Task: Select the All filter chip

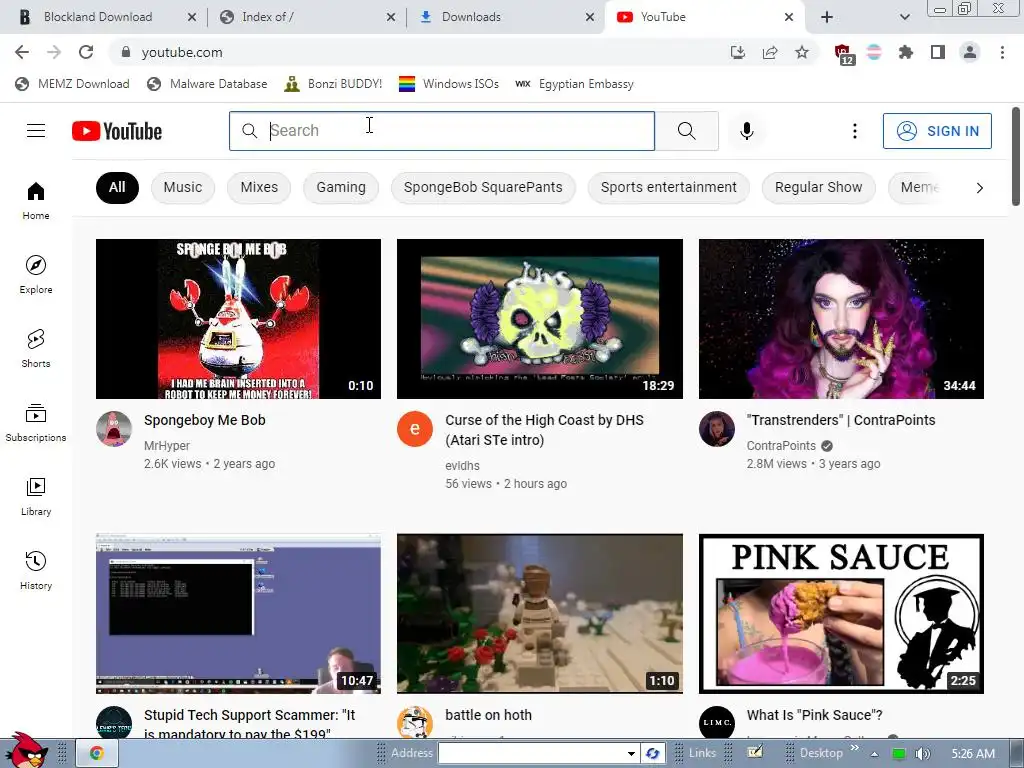Action: click(117, 187)
